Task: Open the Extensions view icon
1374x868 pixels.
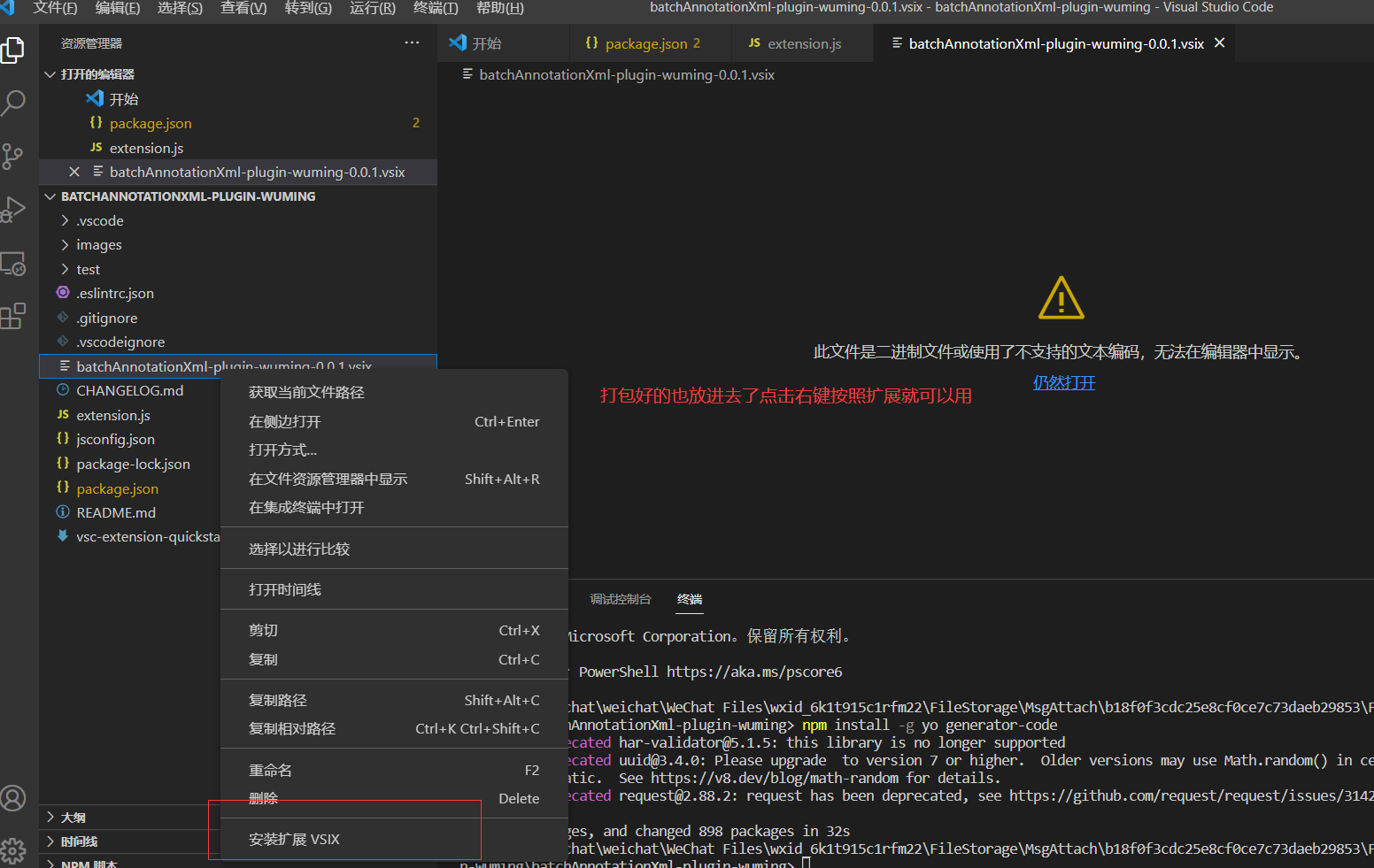Action: click(13, 316)
